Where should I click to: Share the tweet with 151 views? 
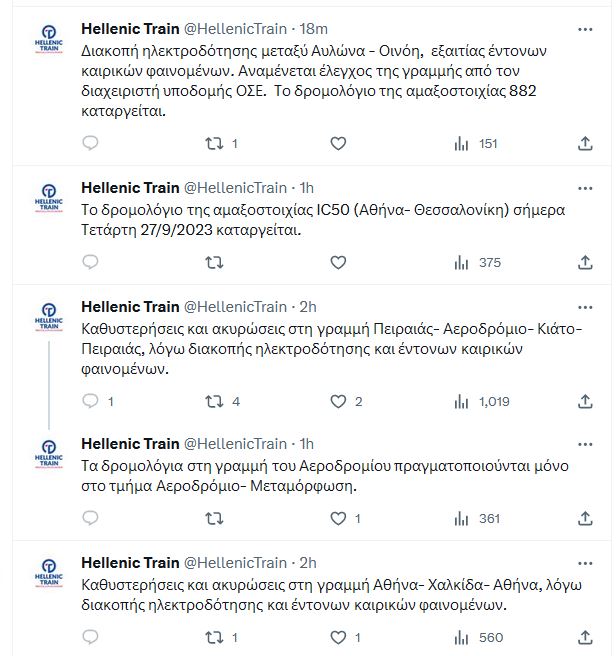coord(586,144)
